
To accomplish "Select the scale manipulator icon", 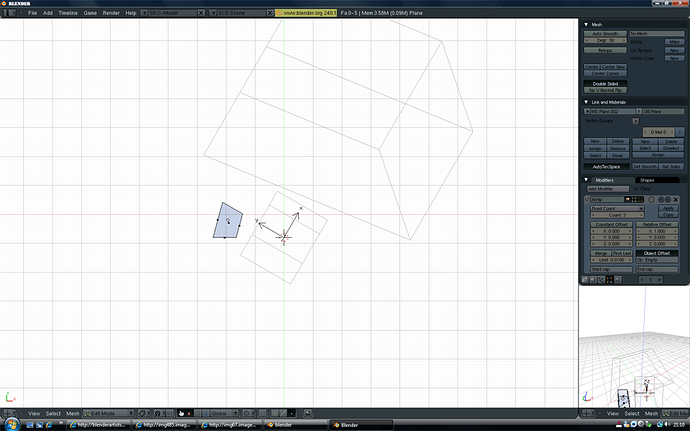I will point(206,413).
